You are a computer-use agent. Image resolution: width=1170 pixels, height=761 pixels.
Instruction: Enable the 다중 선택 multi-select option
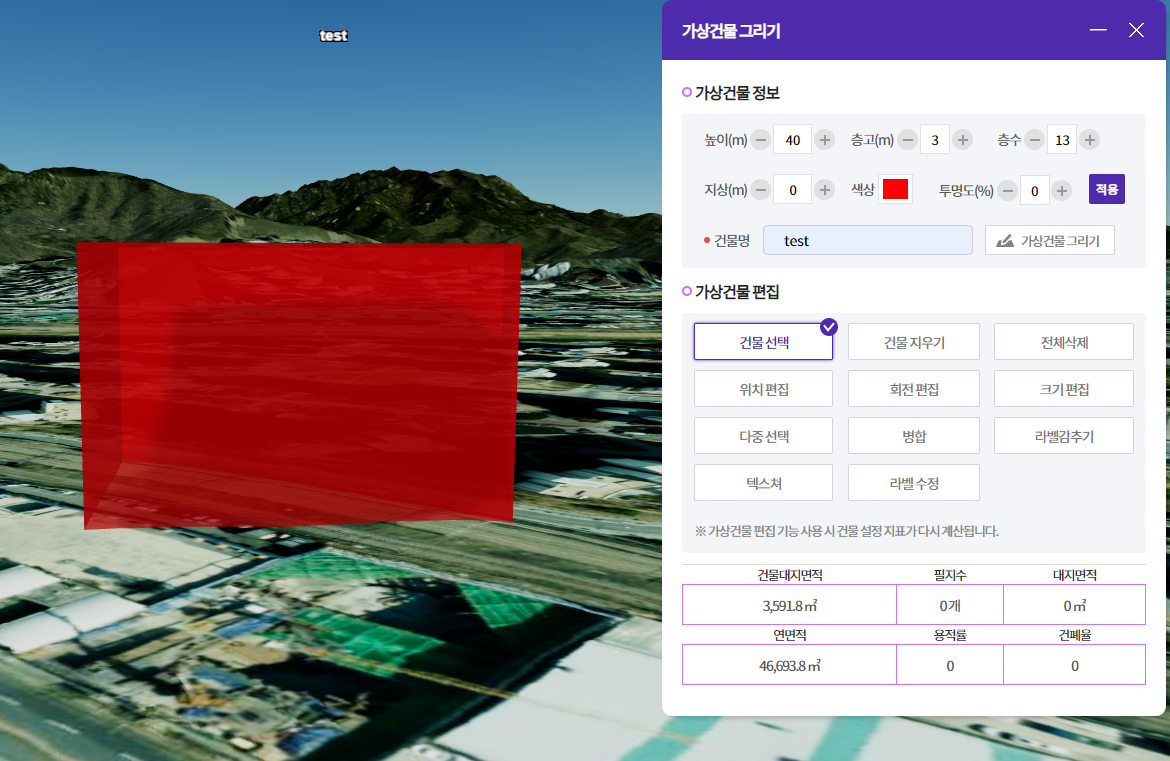click(763, 436)
